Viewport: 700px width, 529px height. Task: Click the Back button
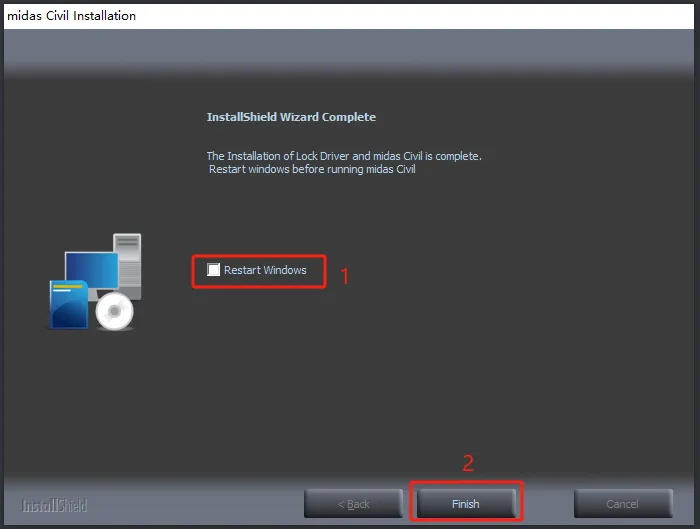point(353,504)
